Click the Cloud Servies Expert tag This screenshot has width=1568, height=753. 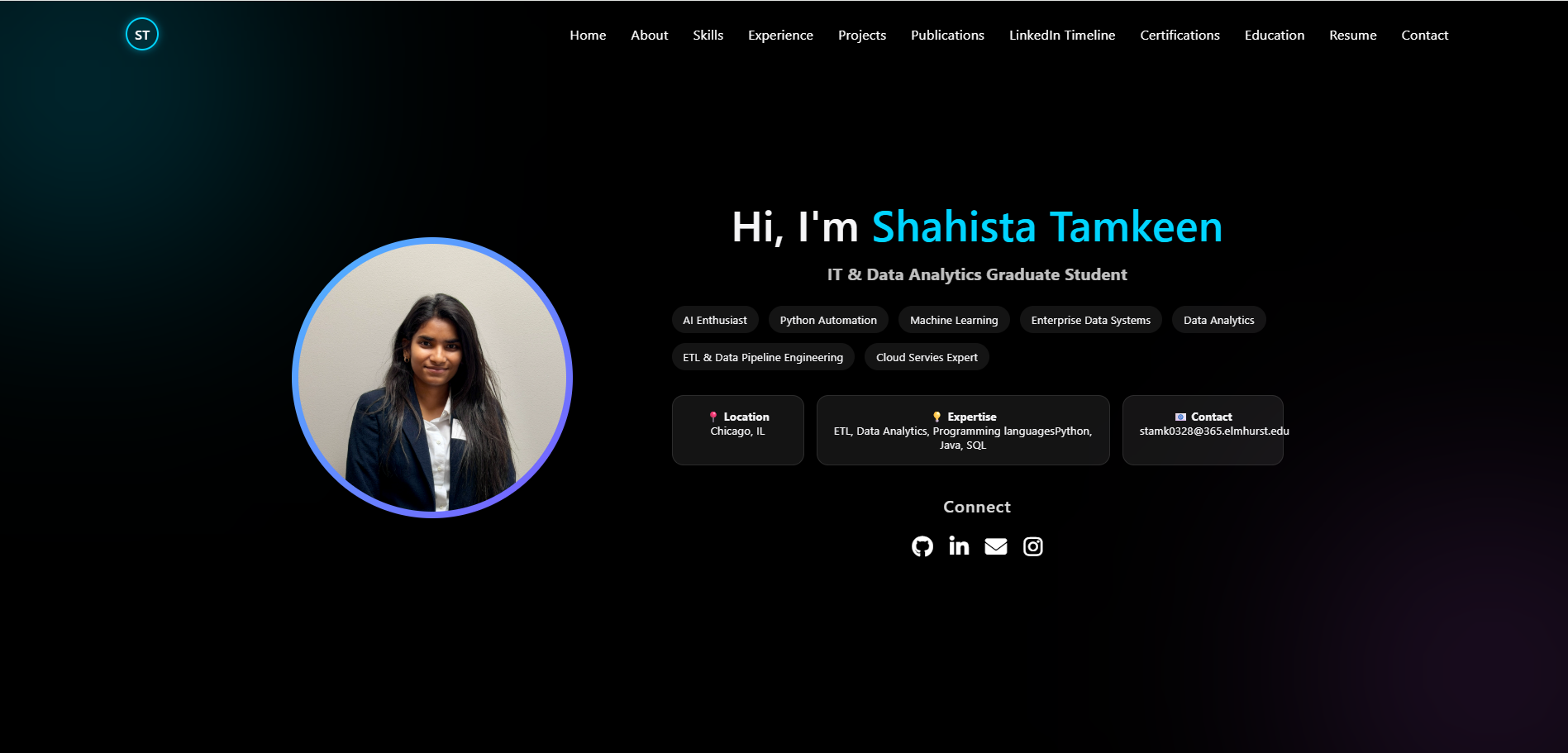point(927,356)
